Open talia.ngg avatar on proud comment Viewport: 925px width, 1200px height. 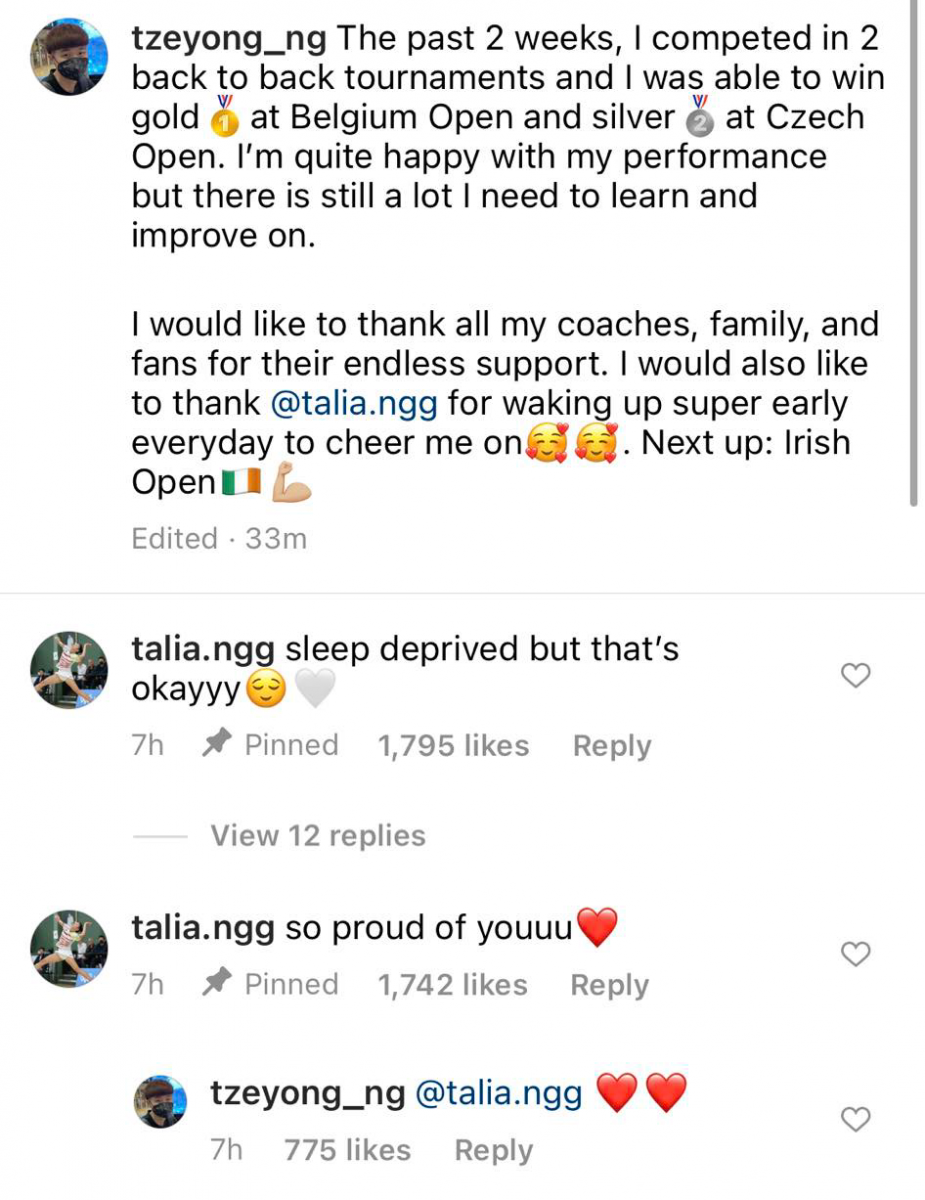(70, 948)
